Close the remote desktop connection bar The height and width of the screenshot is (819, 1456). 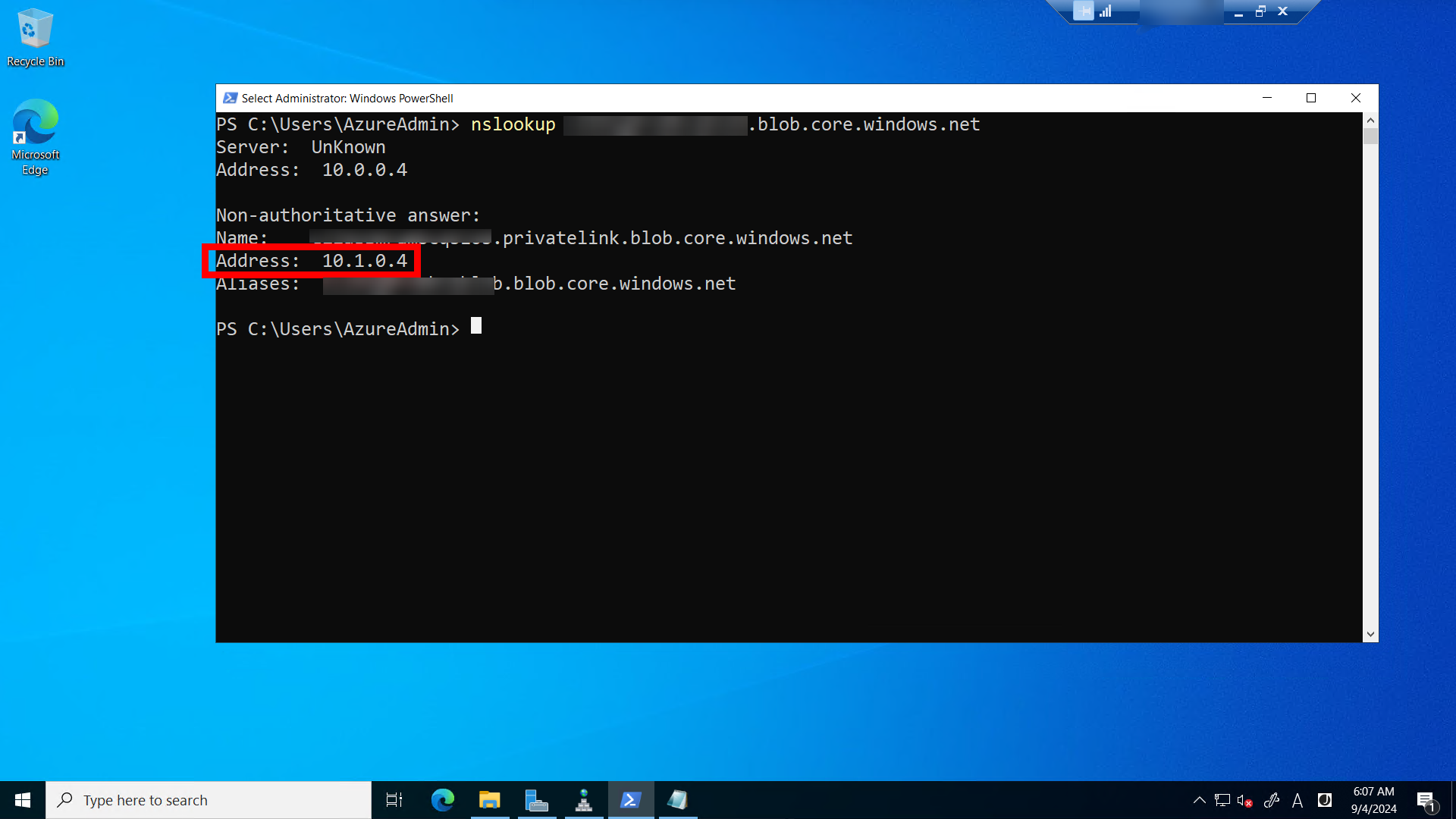(x=1282, y=11)
